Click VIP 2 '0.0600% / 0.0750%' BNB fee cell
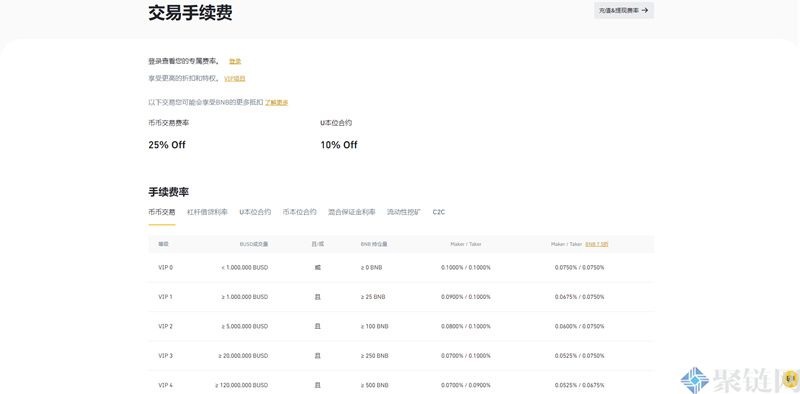 (580, 327)
